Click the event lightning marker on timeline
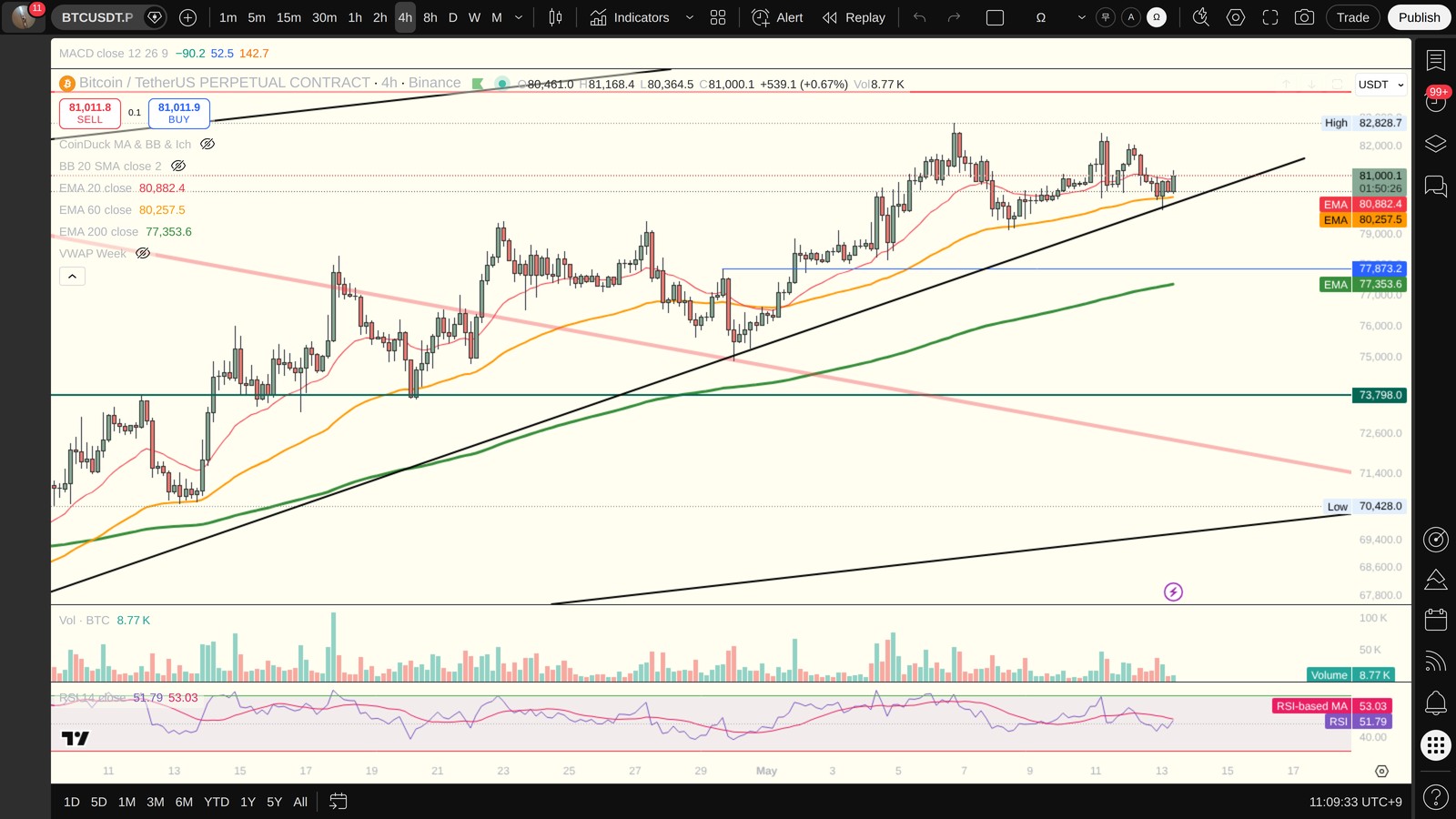 1174,592
